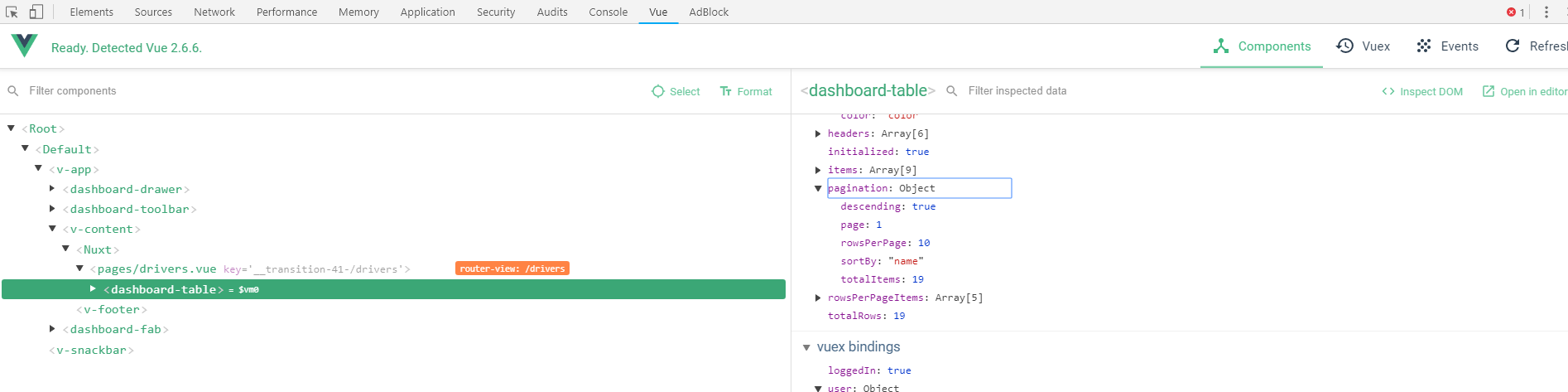Screen dimensions: 1568x392
Task: Click the router-view: /drivers badge
Action: (x=512, y=269)
